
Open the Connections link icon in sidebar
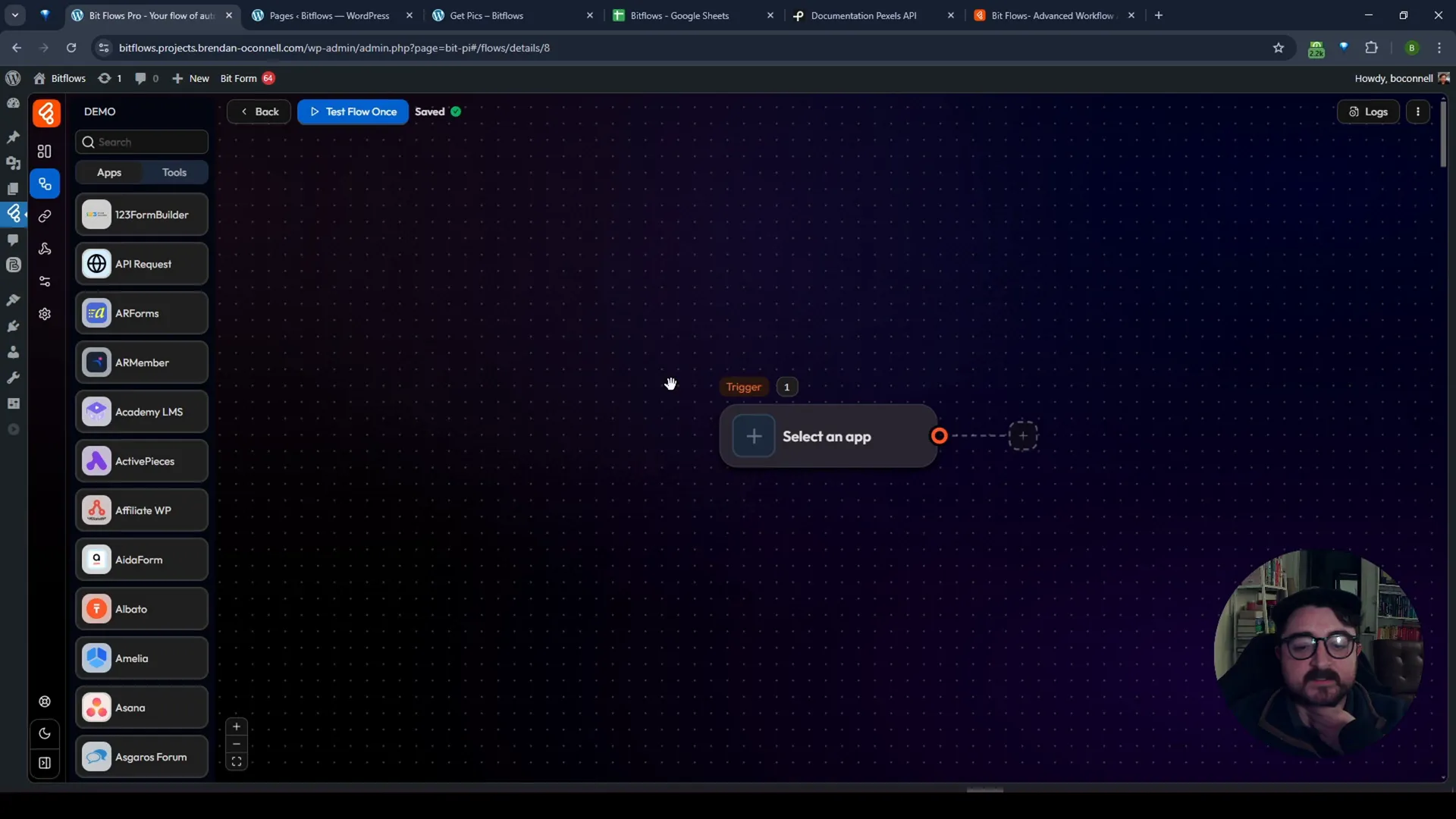45,216
